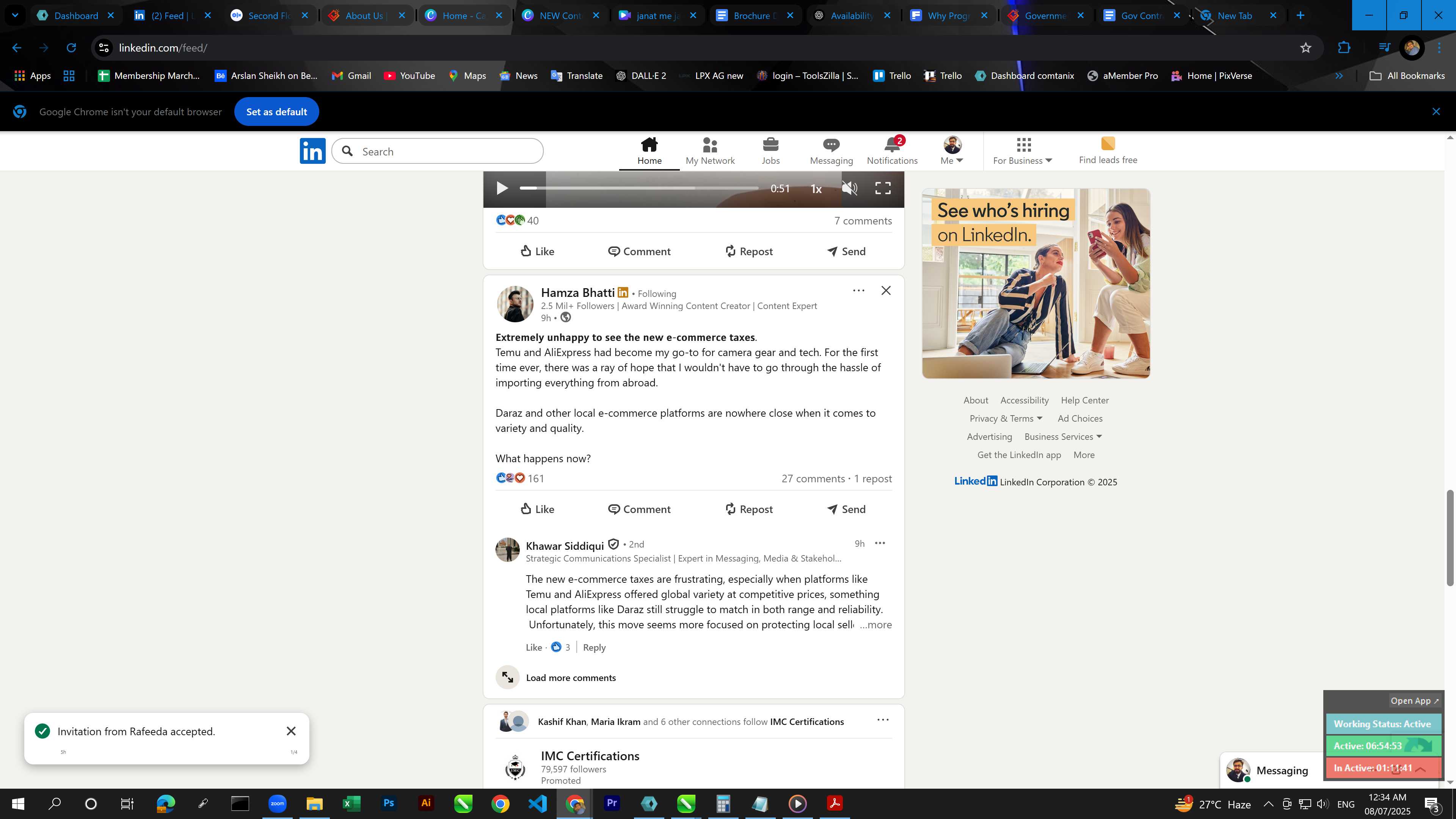
Task: Expand the For Business menu
Action: click(x=1023, y=151)
